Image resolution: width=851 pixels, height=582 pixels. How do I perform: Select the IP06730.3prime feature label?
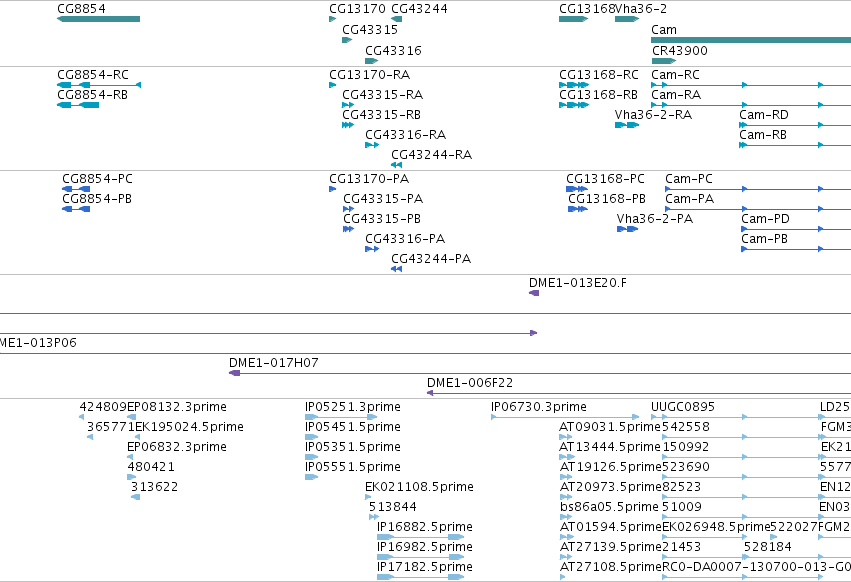click(539, 407)
